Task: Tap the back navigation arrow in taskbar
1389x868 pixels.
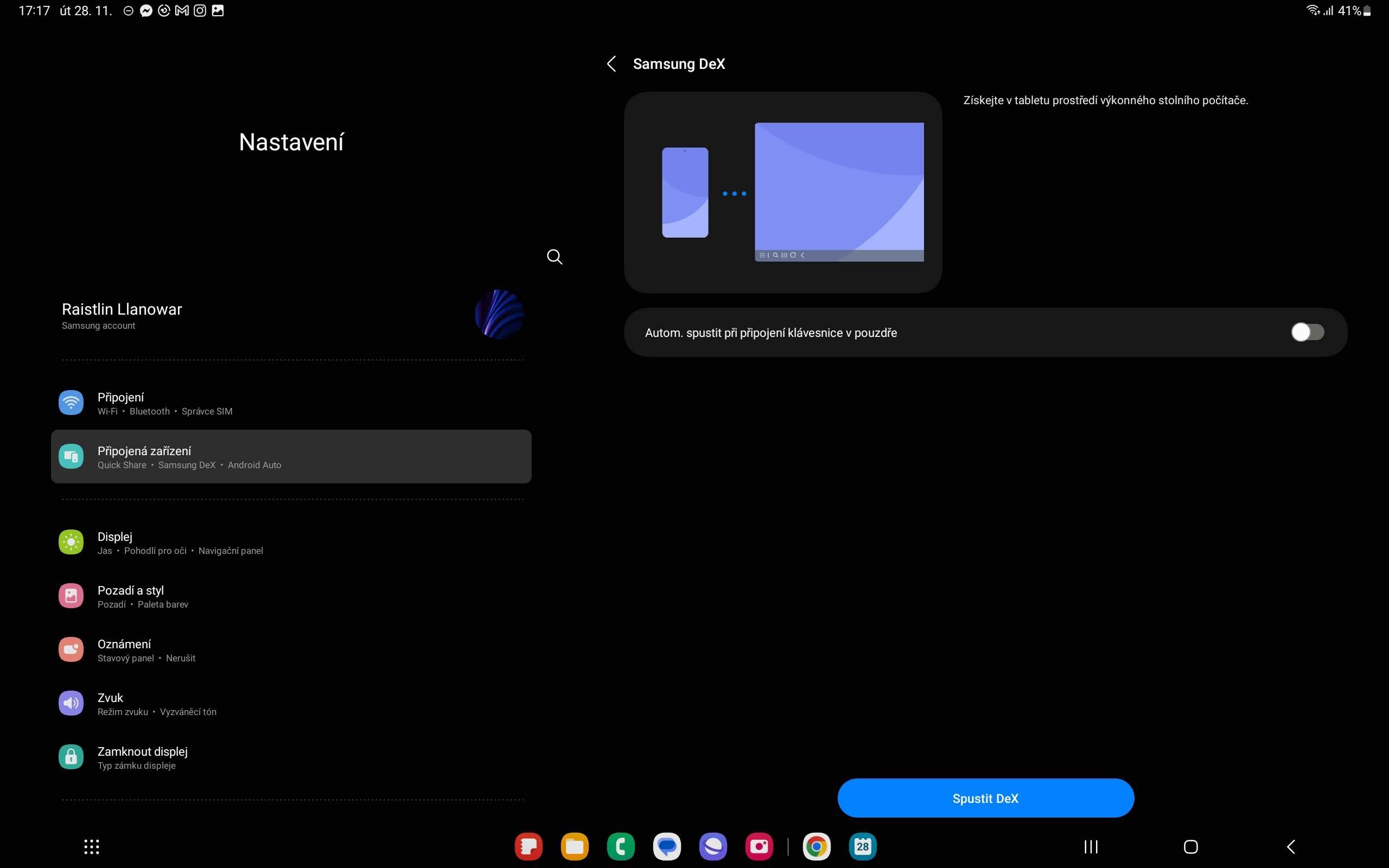Action: (1290, 847)
